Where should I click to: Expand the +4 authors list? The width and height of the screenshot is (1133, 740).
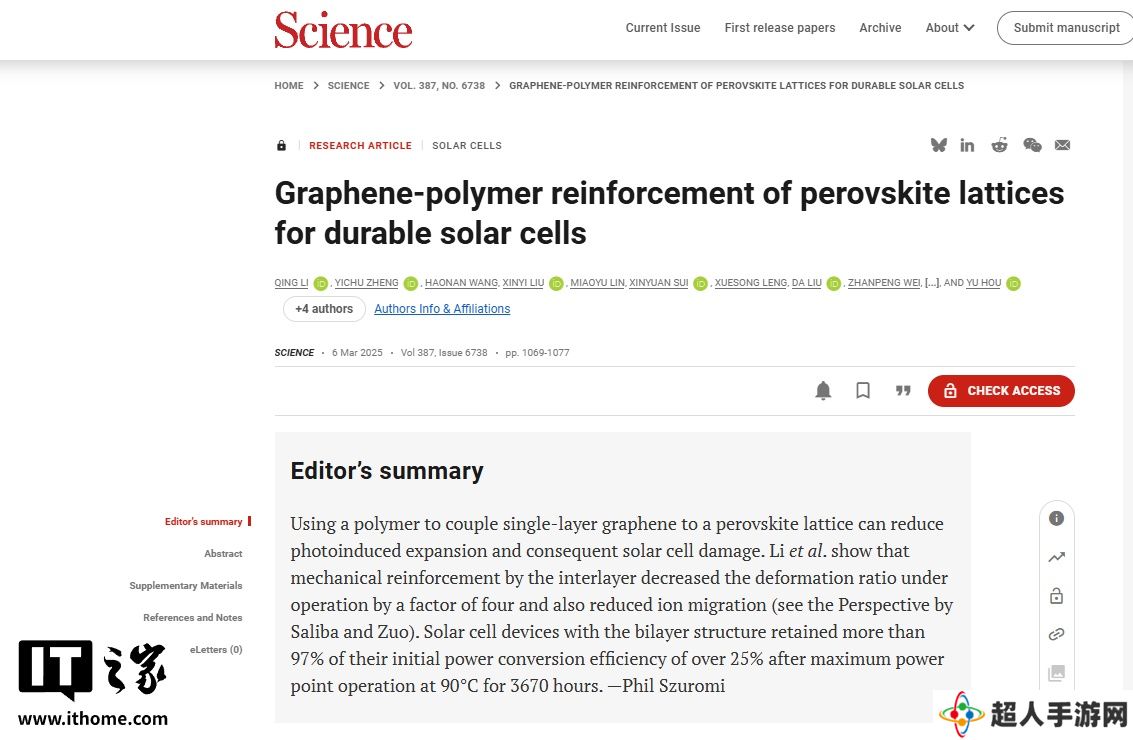click(324, 309)
